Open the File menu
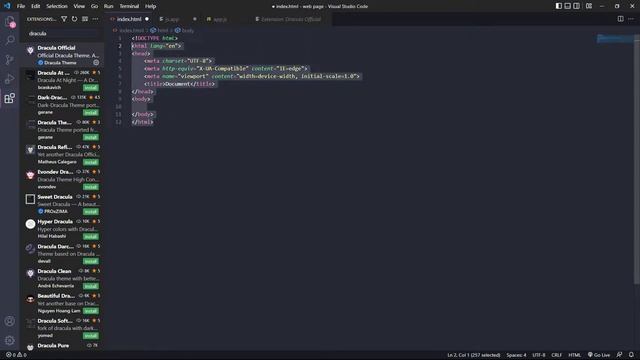Viewport: 640px width, 360px height. pyautogui.click(x=21, y=6)
